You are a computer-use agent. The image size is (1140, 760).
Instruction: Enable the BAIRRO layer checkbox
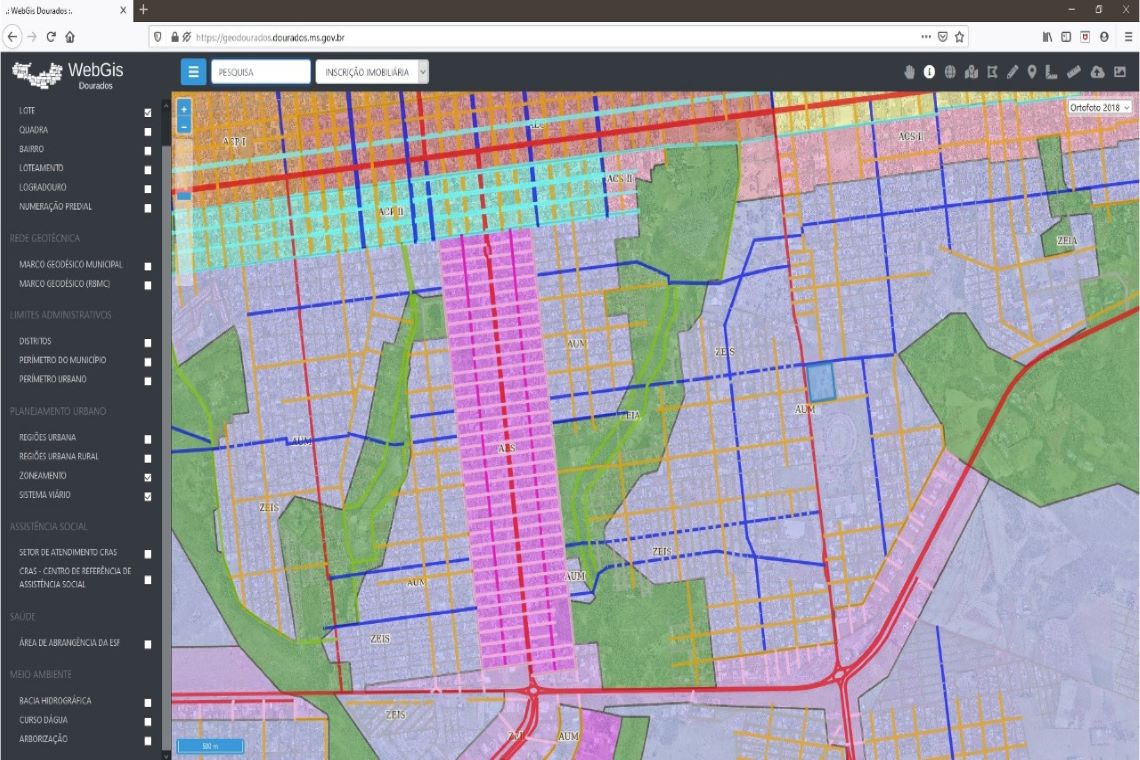tap(148, 150)
